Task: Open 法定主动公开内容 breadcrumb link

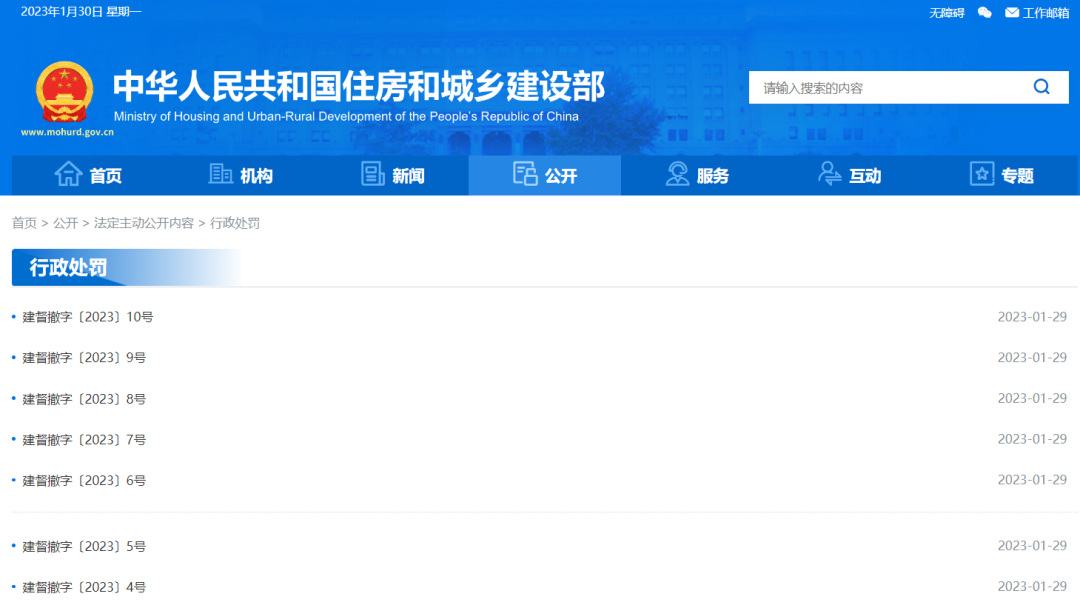Action: click(x=144, y=223)
